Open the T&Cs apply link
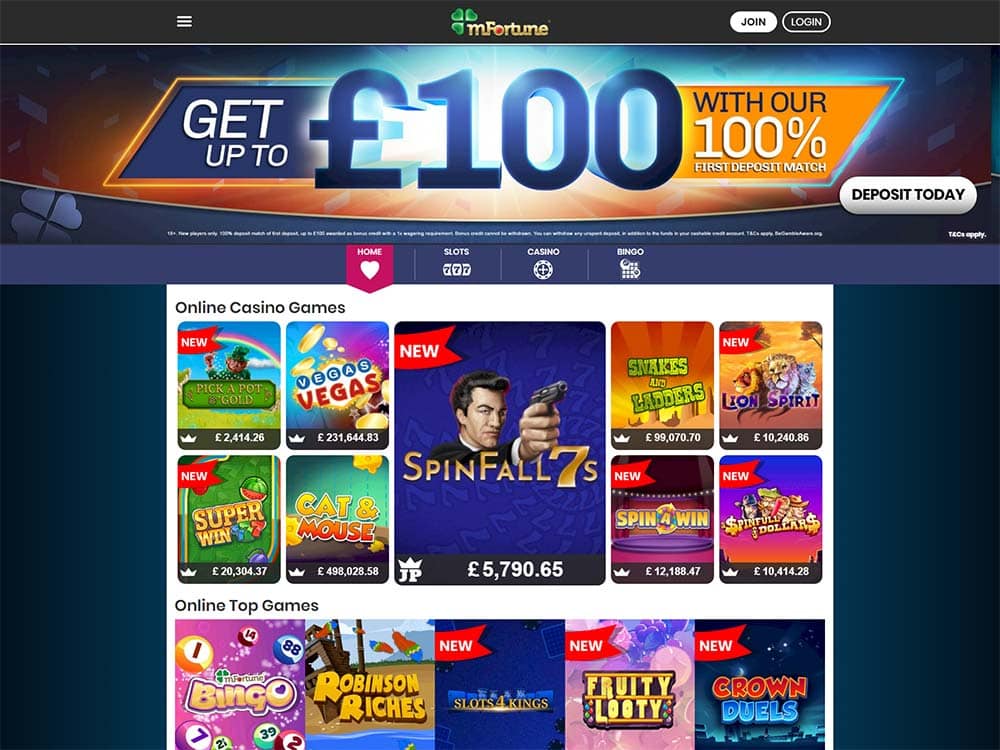Image resolution: width=1000 pixels, height=750 pixels. click(967, 235)
